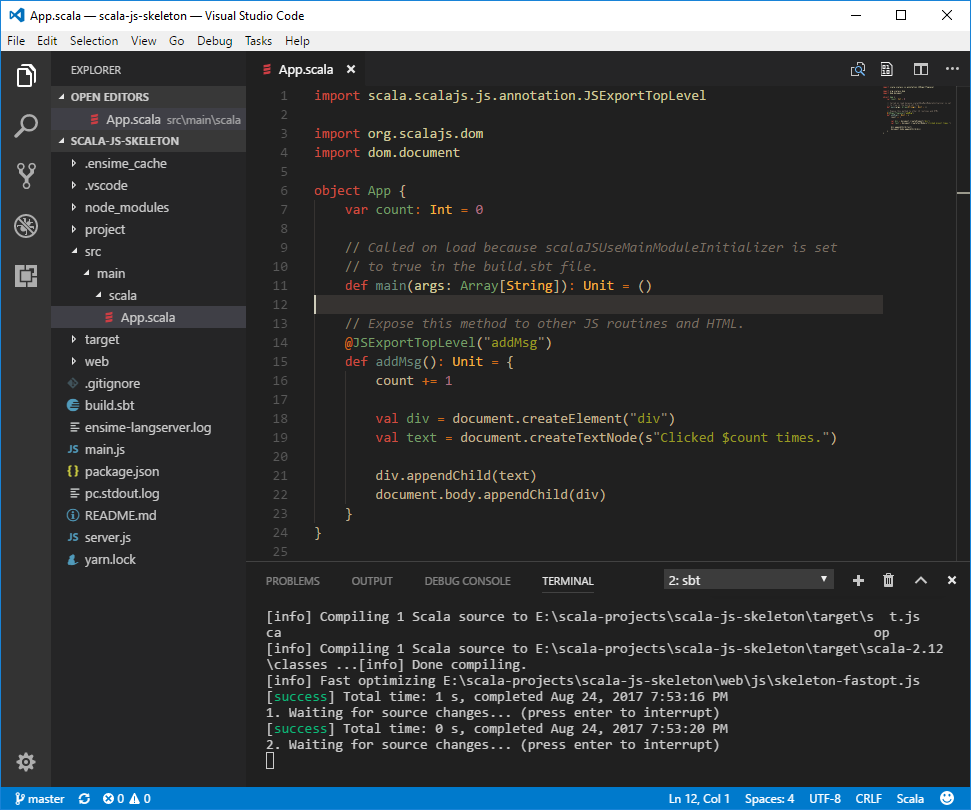Expand the .vscode folder
The height and width of the screenshot is (810, 971).
pos(149,185)
